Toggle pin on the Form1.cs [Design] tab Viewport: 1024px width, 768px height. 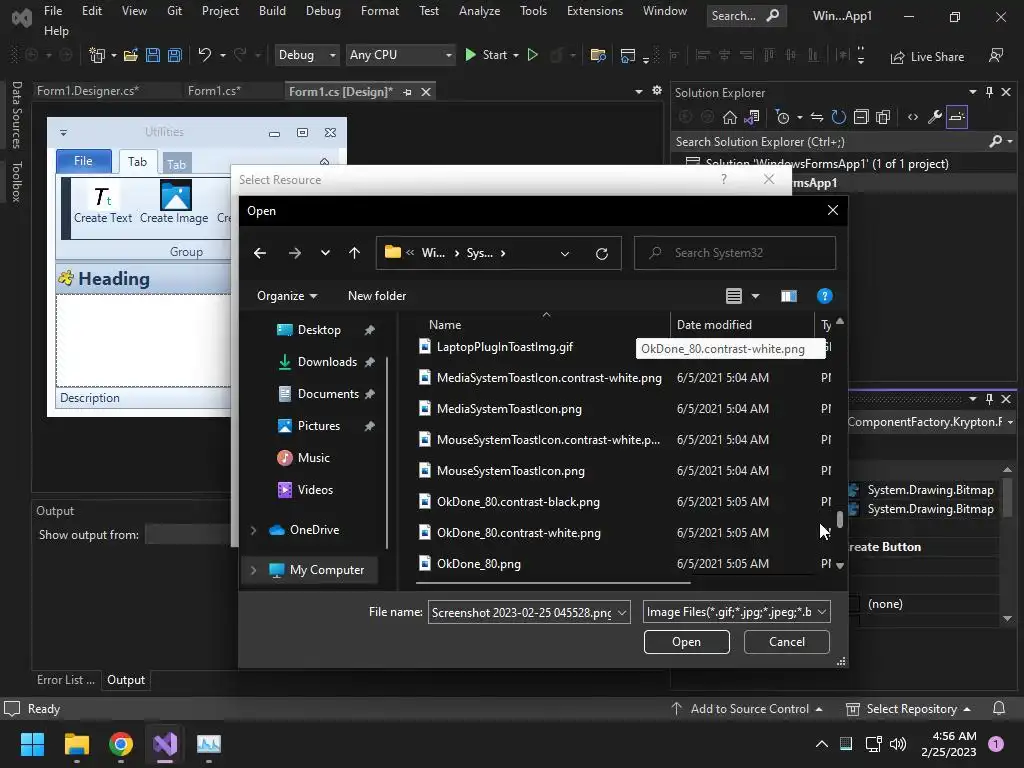408,92
